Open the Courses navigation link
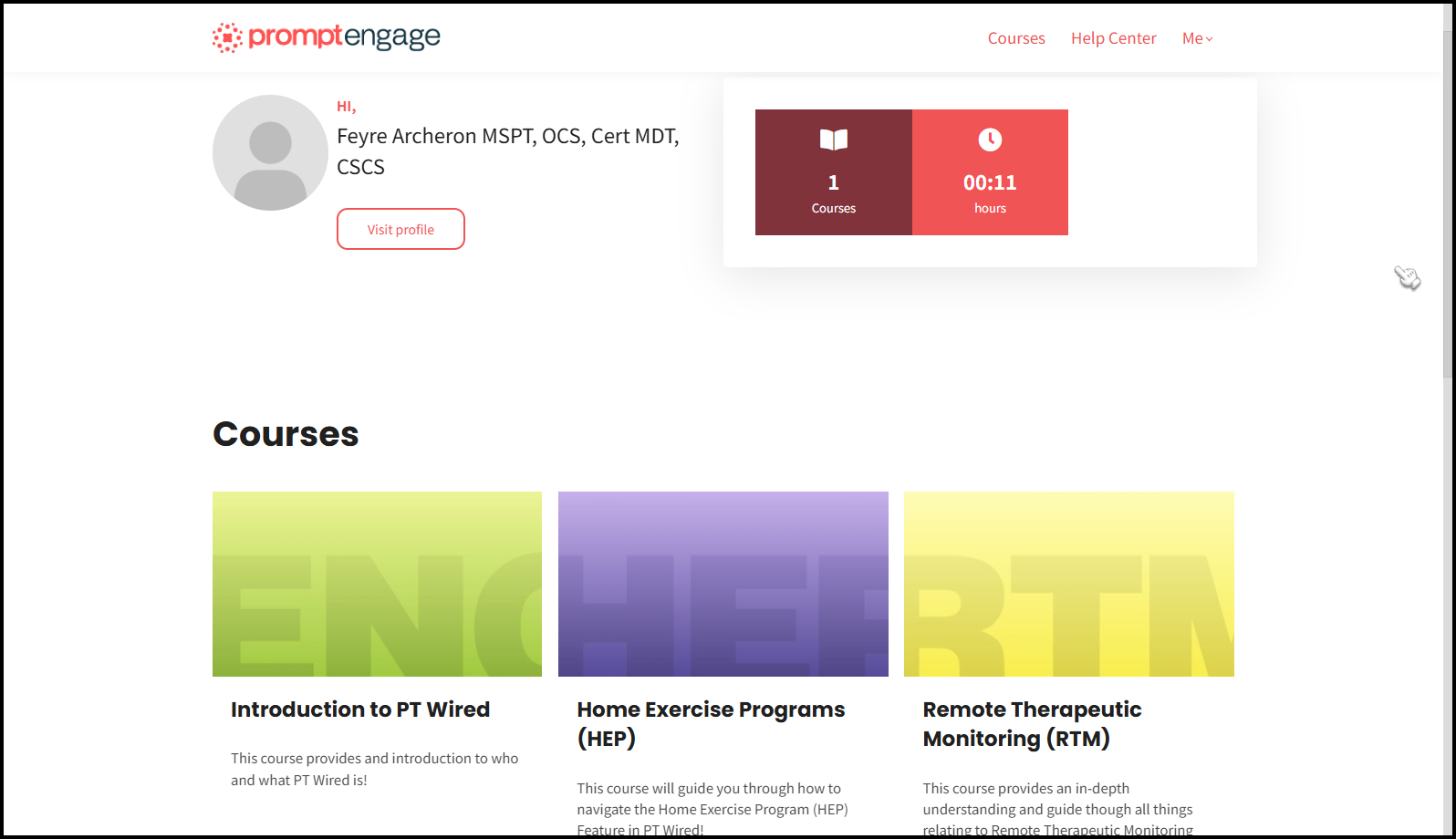The width and height of the screenshot is (1456, 839). pos(1016,38)
